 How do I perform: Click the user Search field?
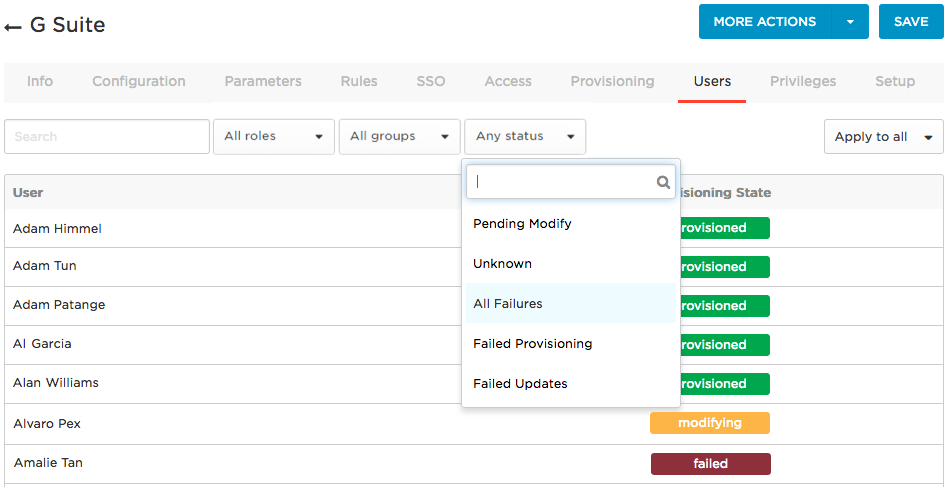point(107,137)
